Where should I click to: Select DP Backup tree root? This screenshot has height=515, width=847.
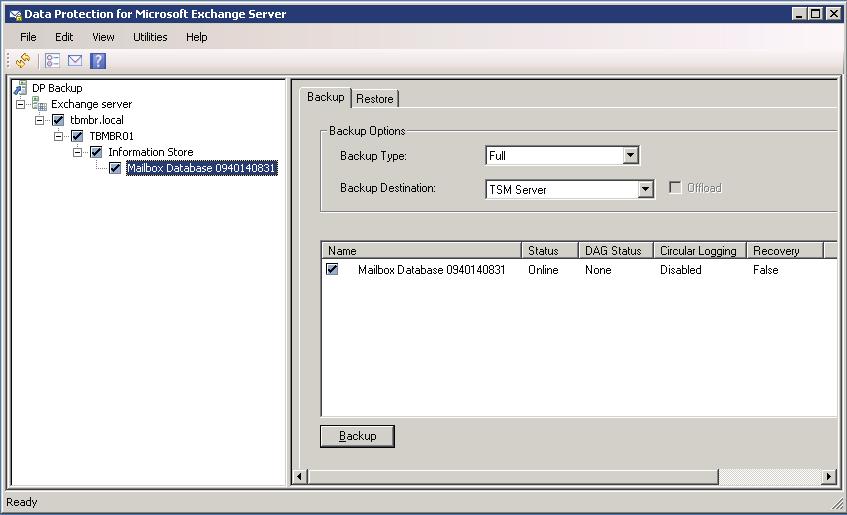pos(57,88)
